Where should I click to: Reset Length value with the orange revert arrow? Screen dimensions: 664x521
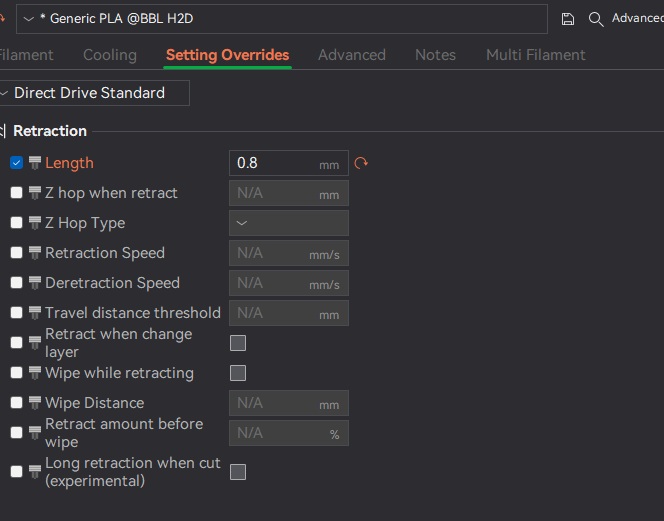(x=361, y=163)
